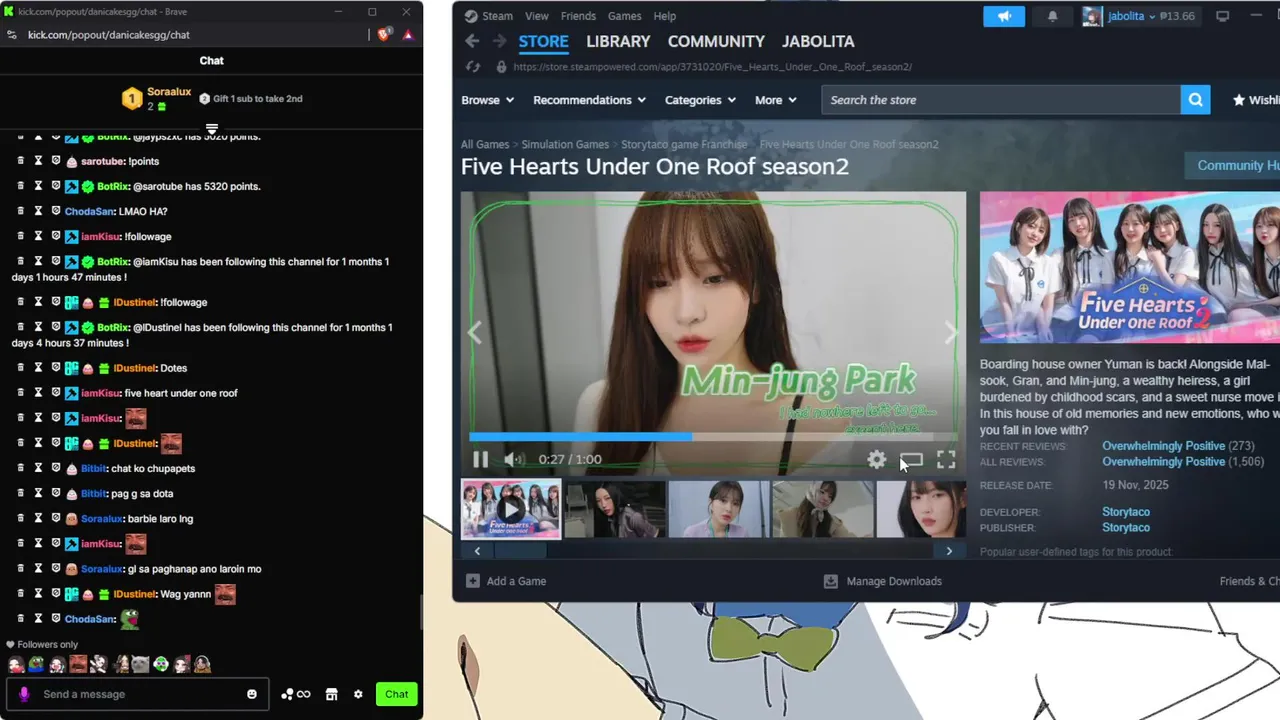The width and height of the screenshot is (1280, 720).
Task: Open the More dropdown in store nav
Action: 775,100
